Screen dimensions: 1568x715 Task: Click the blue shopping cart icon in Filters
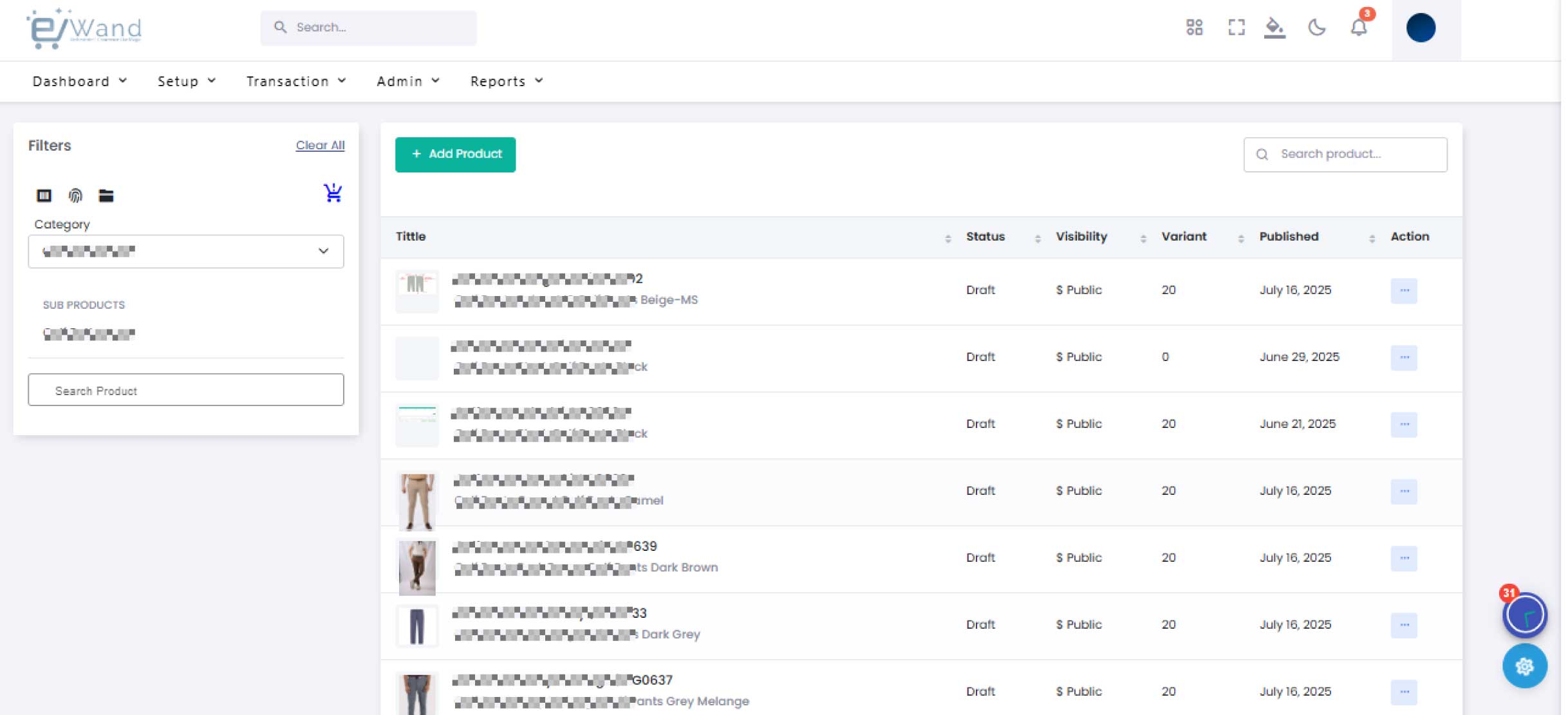(333, 192)
